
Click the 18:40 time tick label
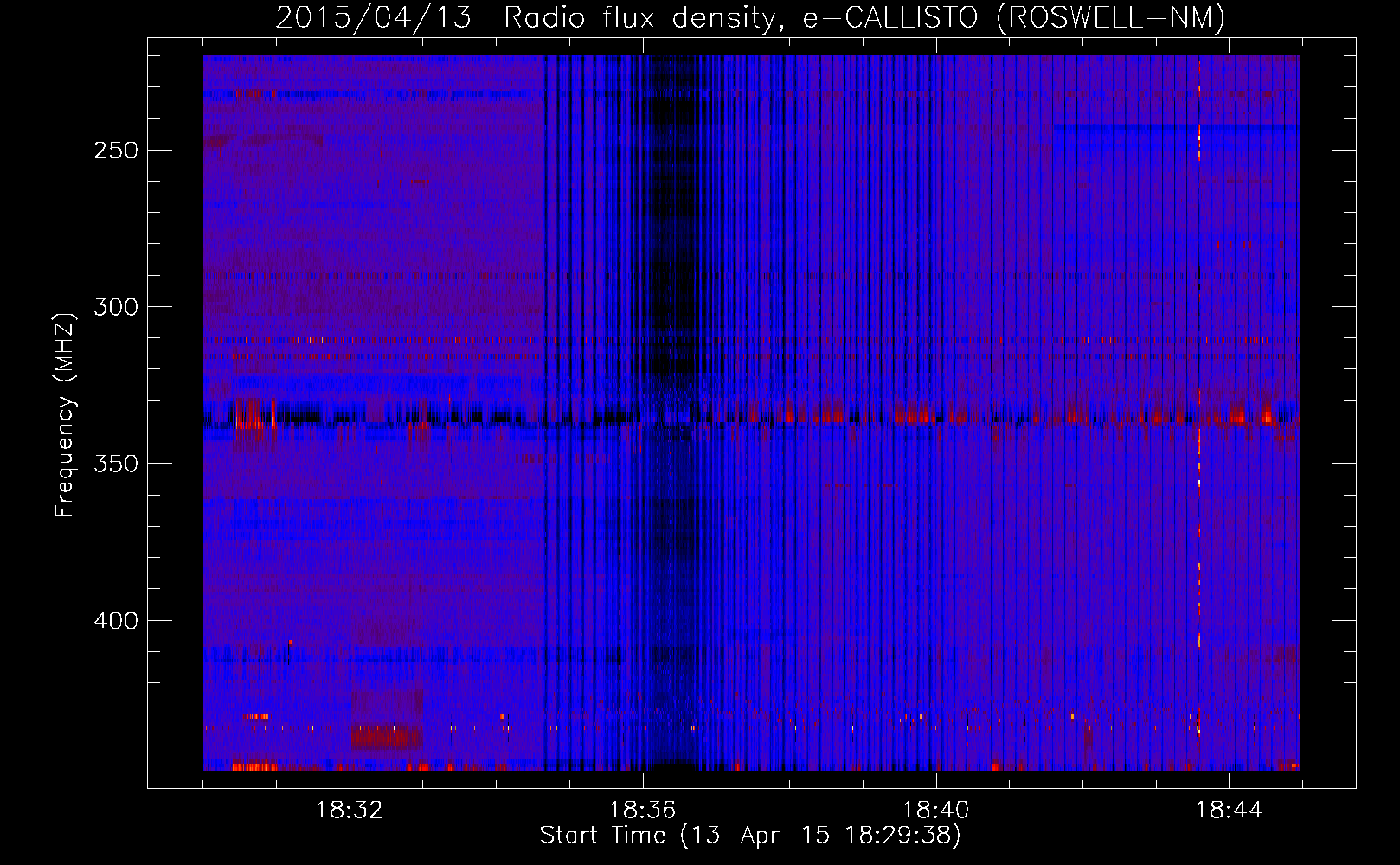click(935, 810)
